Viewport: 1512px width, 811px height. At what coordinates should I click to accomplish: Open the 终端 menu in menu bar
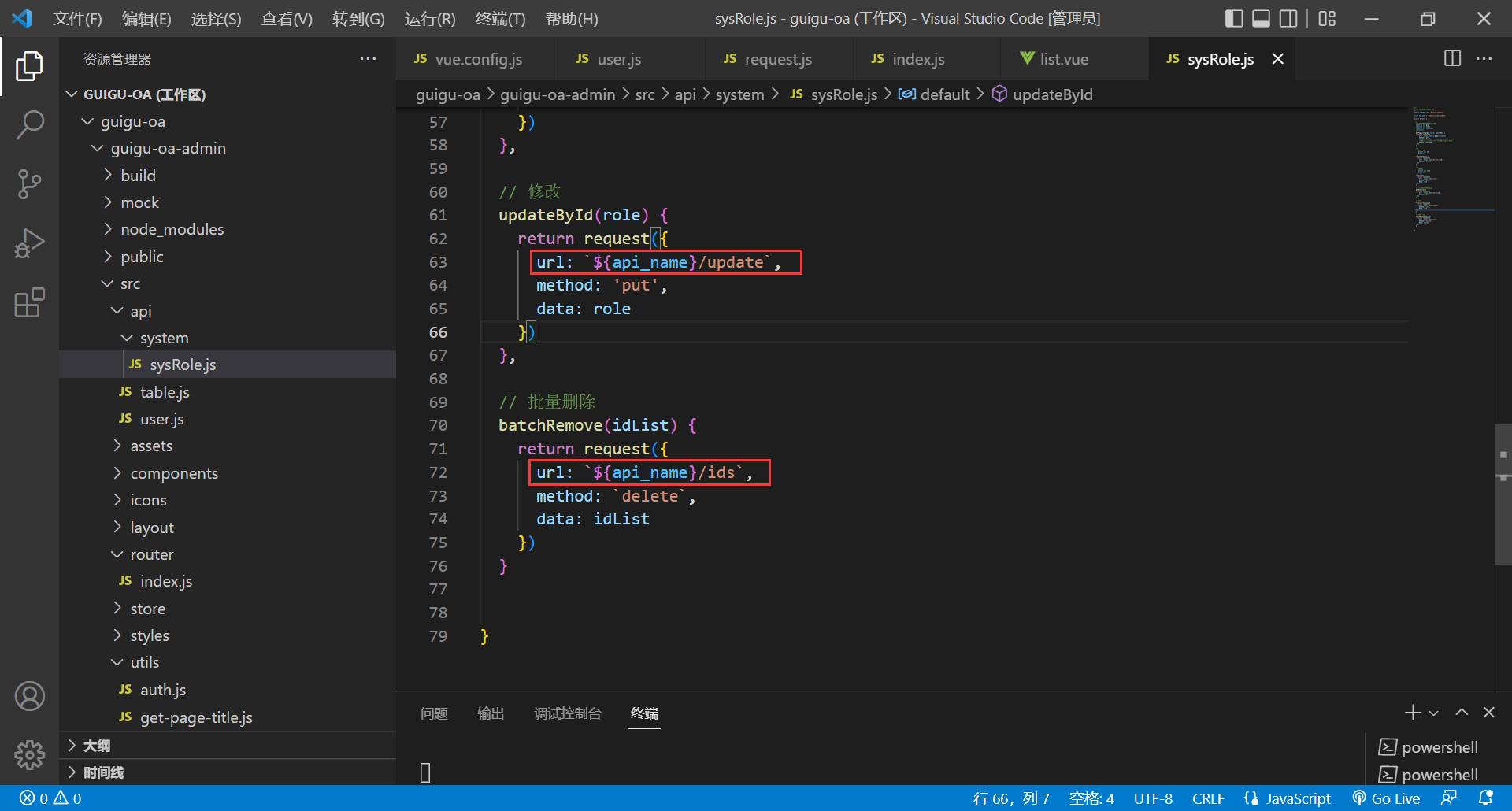coord(500,19)
